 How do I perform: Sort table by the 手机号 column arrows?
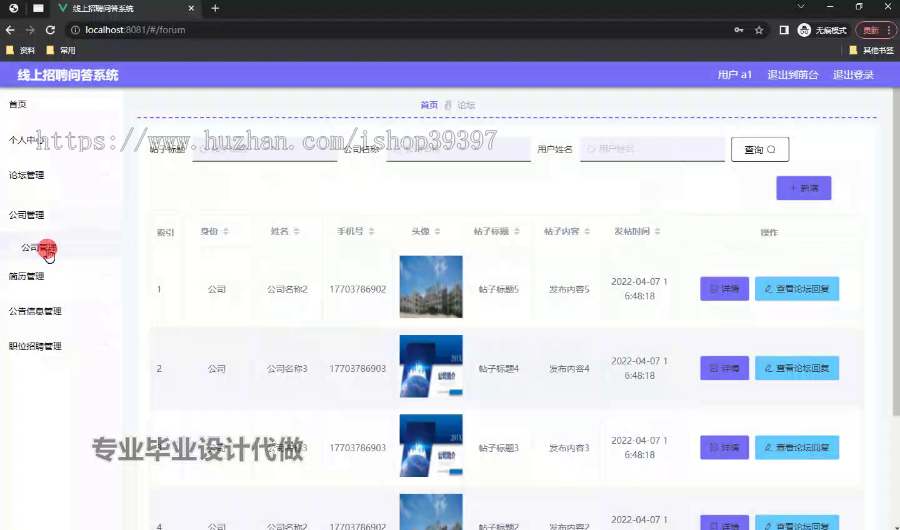pos(371,231)
